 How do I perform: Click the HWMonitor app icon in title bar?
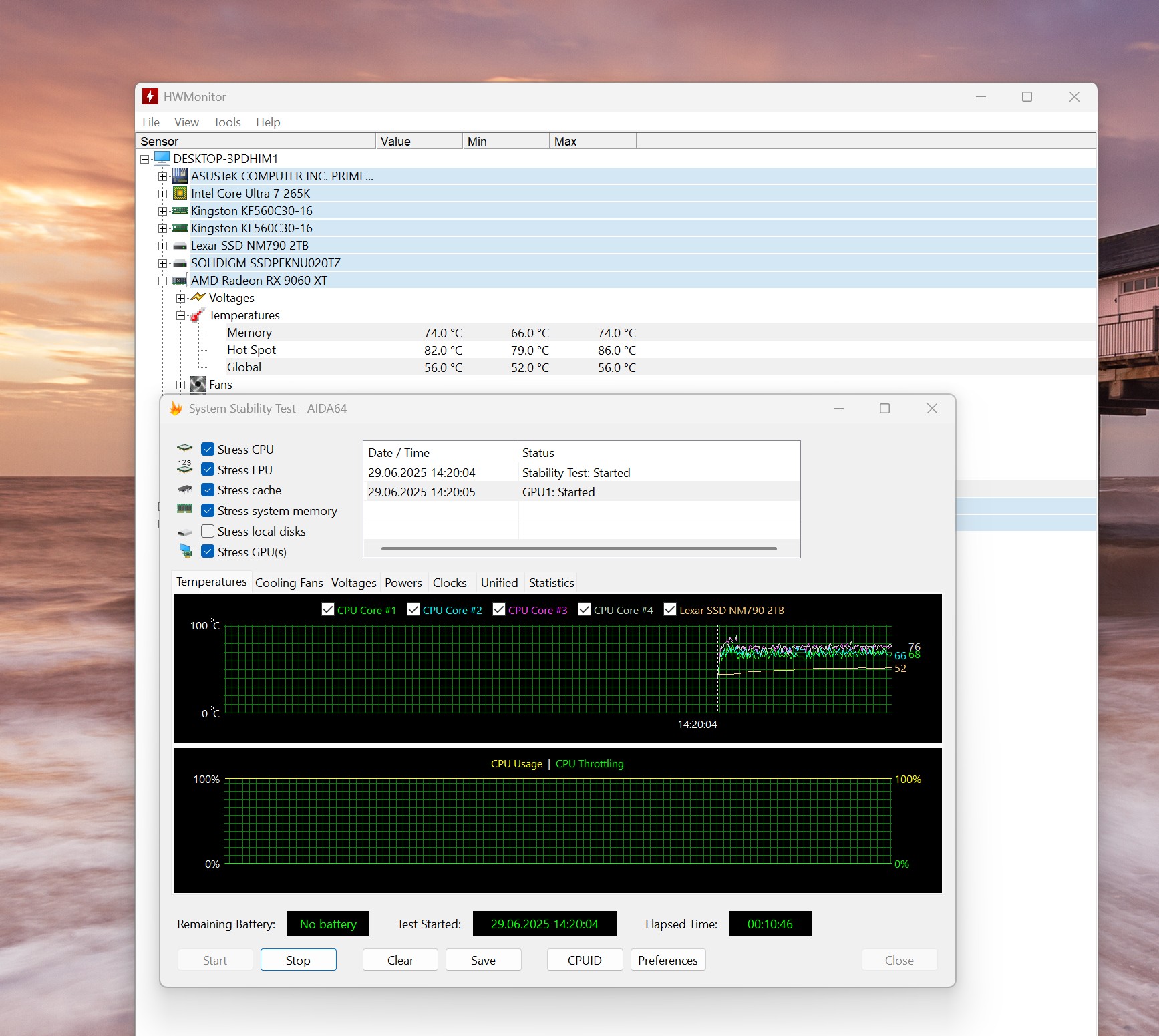point(150,96)
